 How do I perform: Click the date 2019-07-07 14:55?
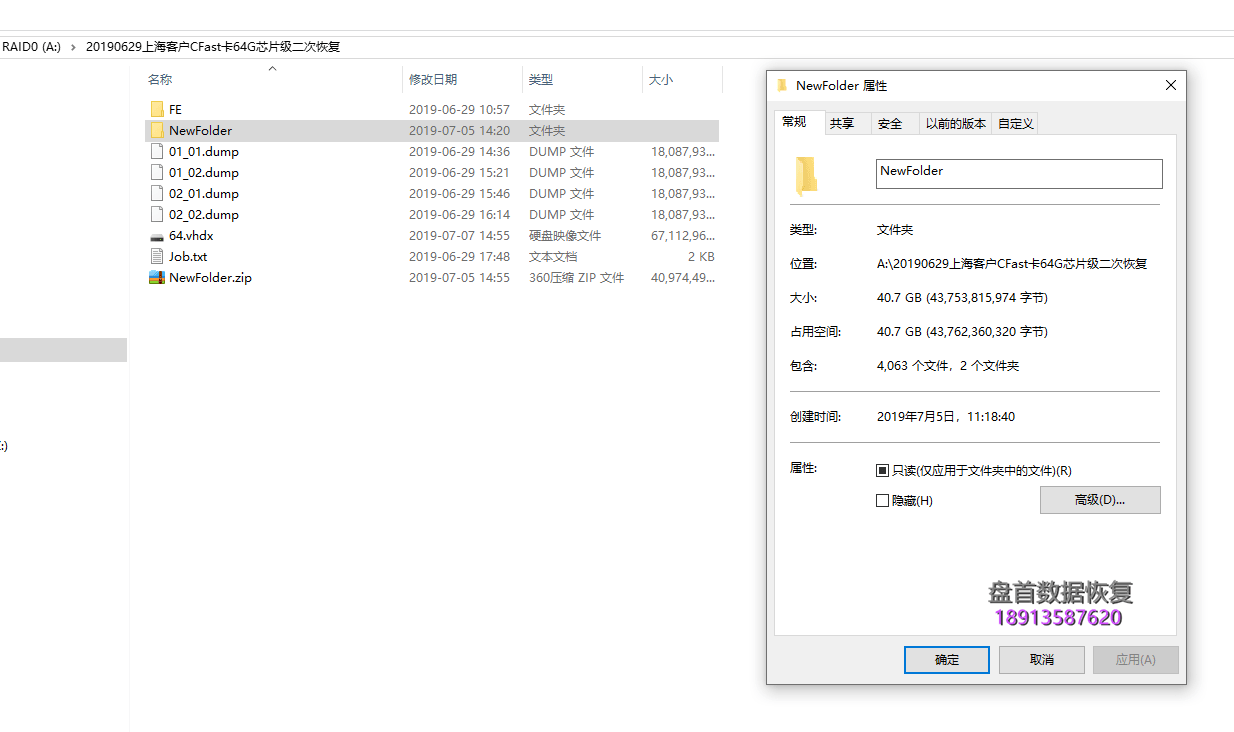click(459, 235)
